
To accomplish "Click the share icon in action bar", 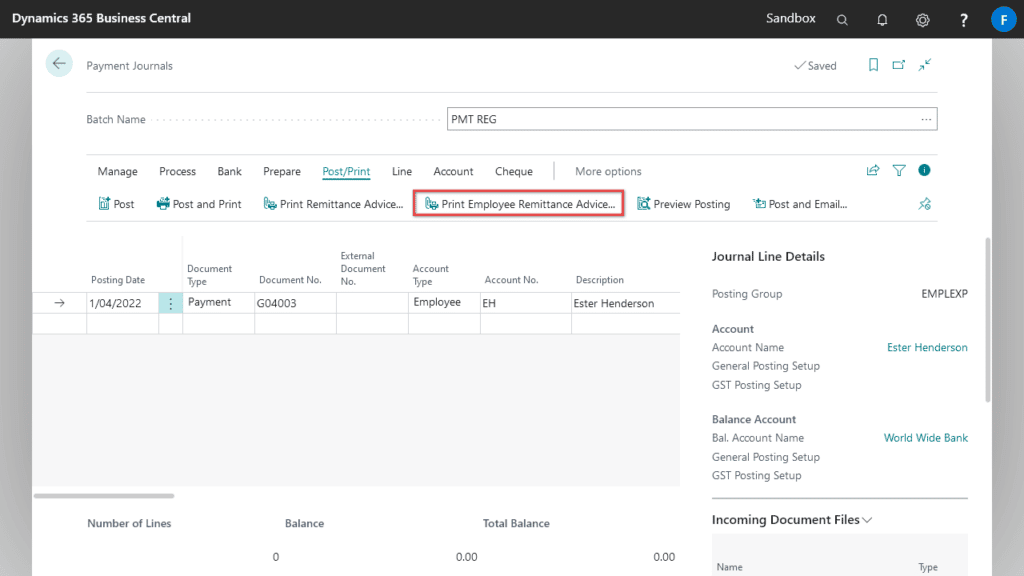I will [873, 171].
